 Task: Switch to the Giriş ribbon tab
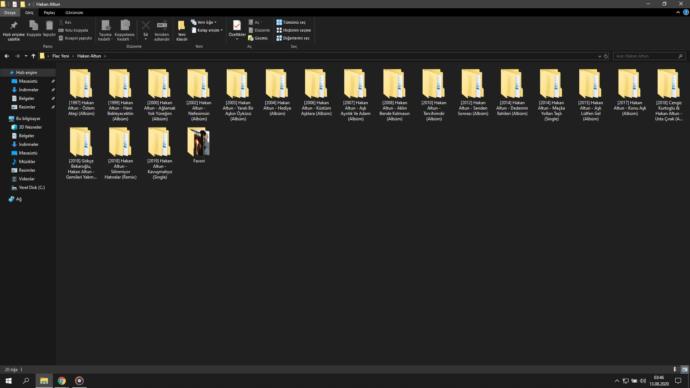tap(29, 13)
